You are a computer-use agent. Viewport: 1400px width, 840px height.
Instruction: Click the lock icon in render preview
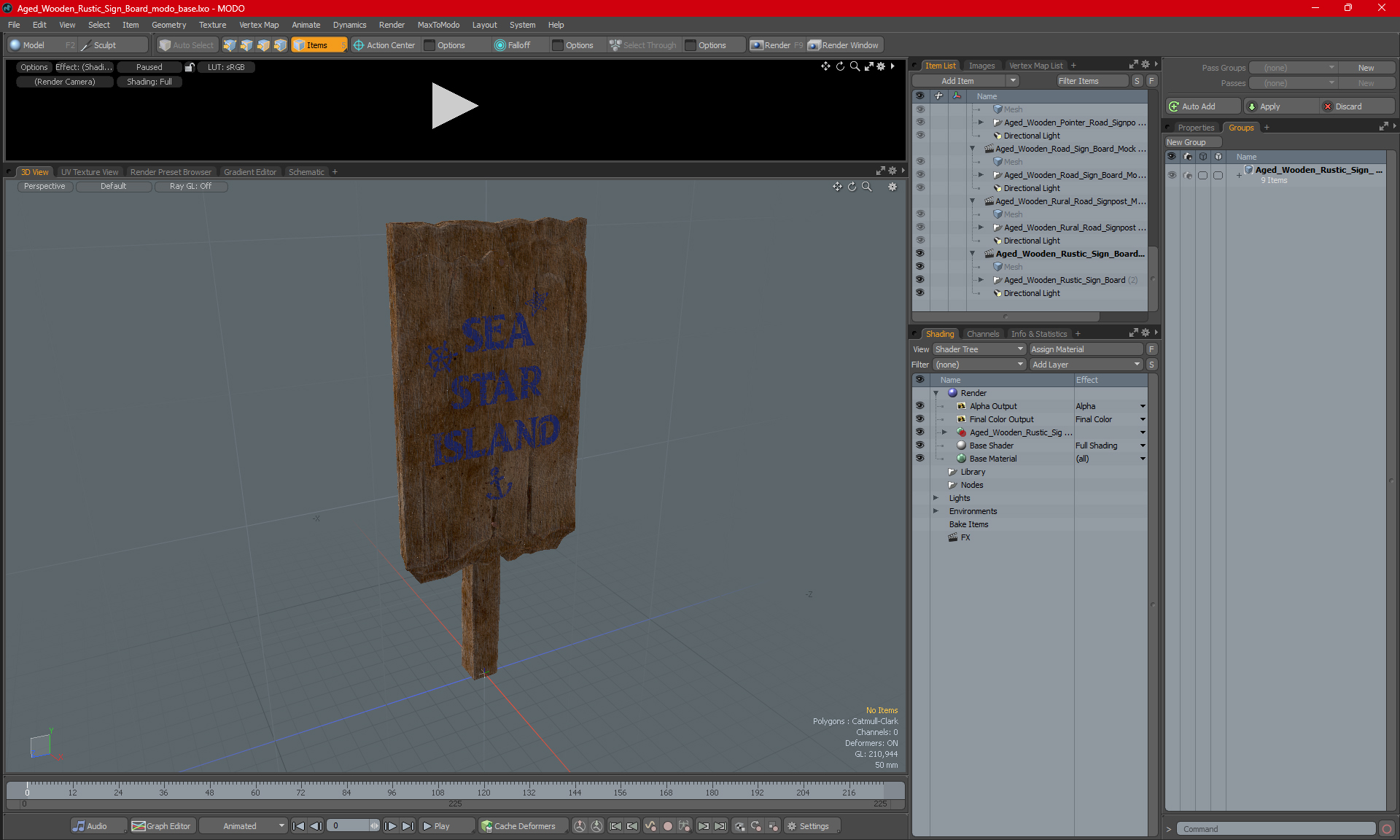click(190, 67)
